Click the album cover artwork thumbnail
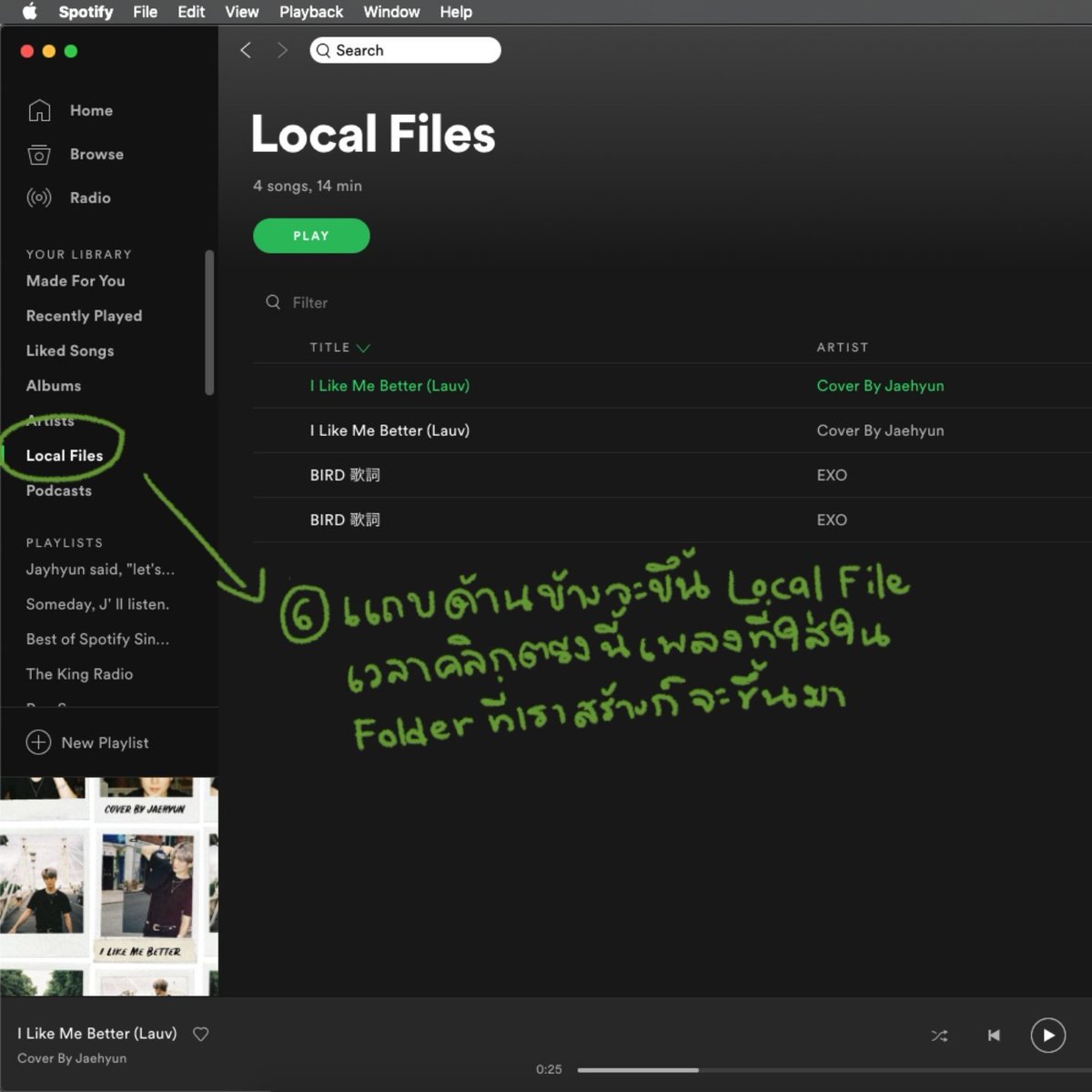This screenshot has width=1092, height=1092. [109, 886]
